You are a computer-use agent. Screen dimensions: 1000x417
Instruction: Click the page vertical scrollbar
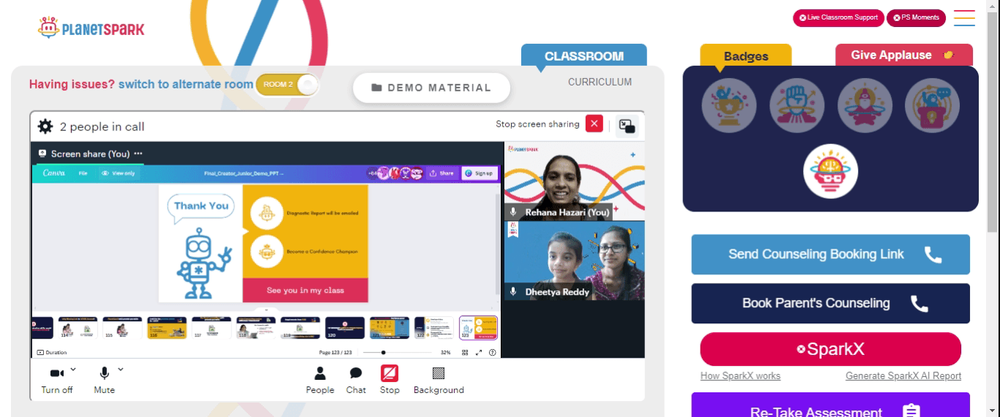[993, 121]
